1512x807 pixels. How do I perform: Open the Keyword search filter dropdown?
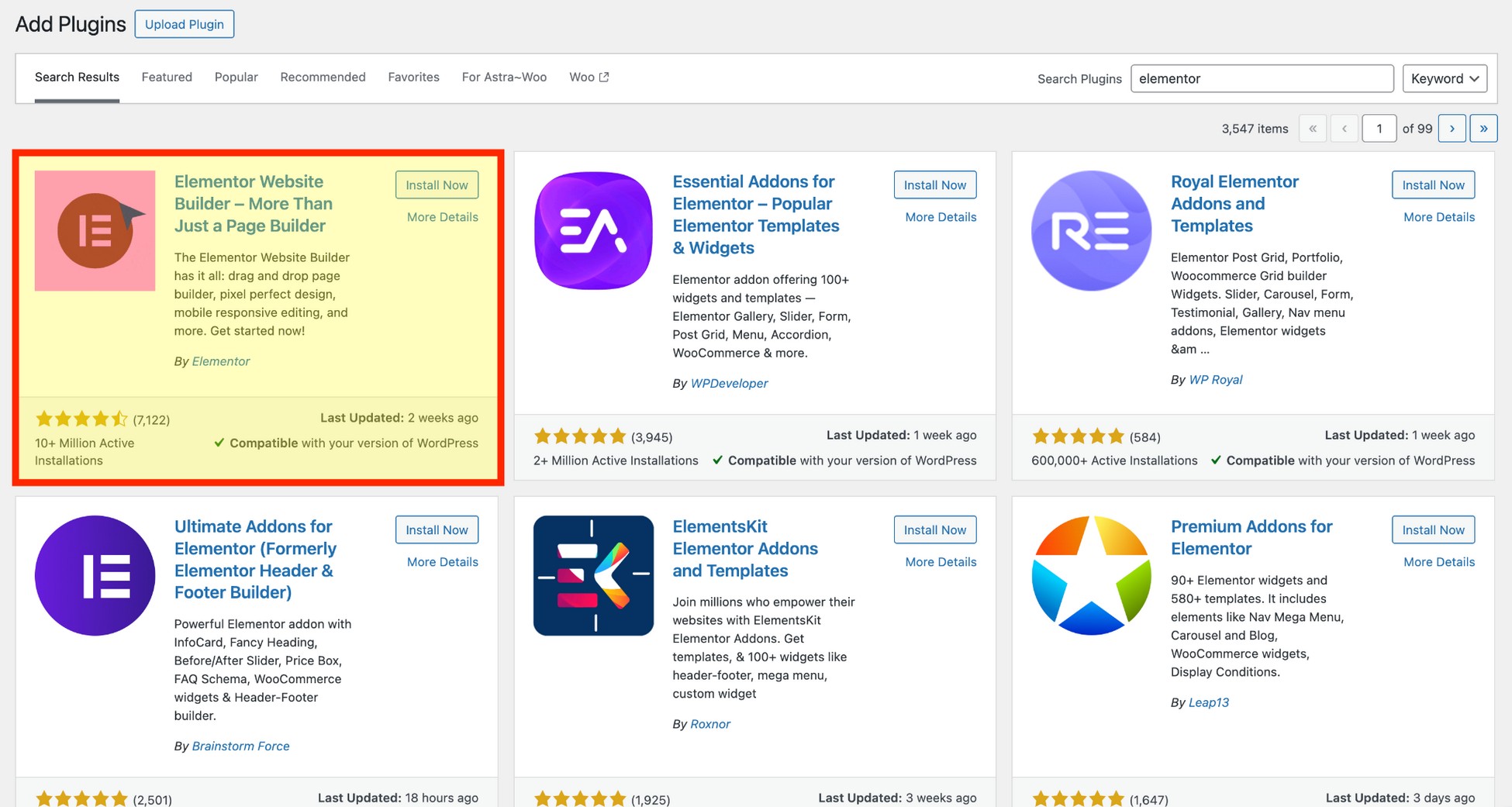point(1444,78)
